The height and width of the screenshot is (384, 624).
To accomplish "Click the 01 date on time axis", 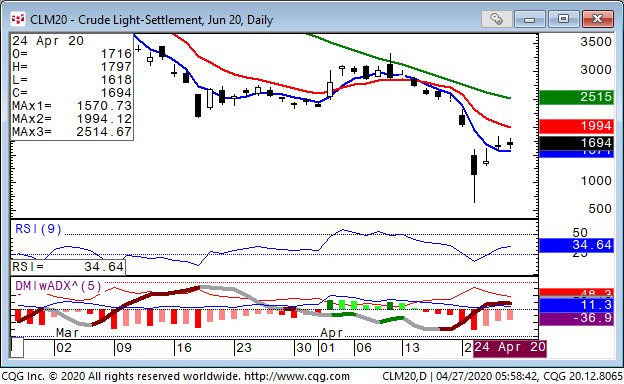I will tap(328, 348).
